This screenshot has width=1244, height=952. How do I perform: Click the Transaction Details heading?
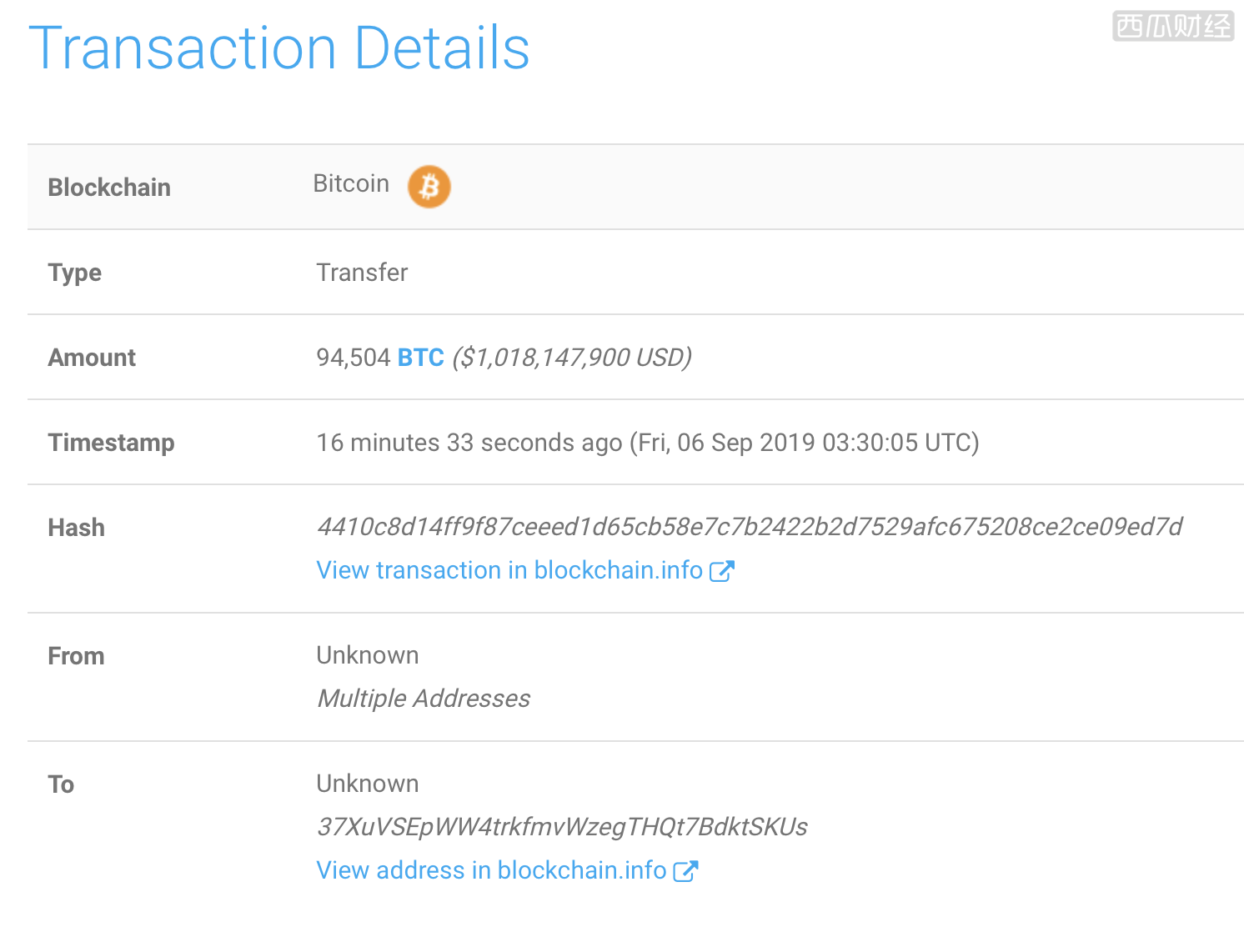(279, 48)
